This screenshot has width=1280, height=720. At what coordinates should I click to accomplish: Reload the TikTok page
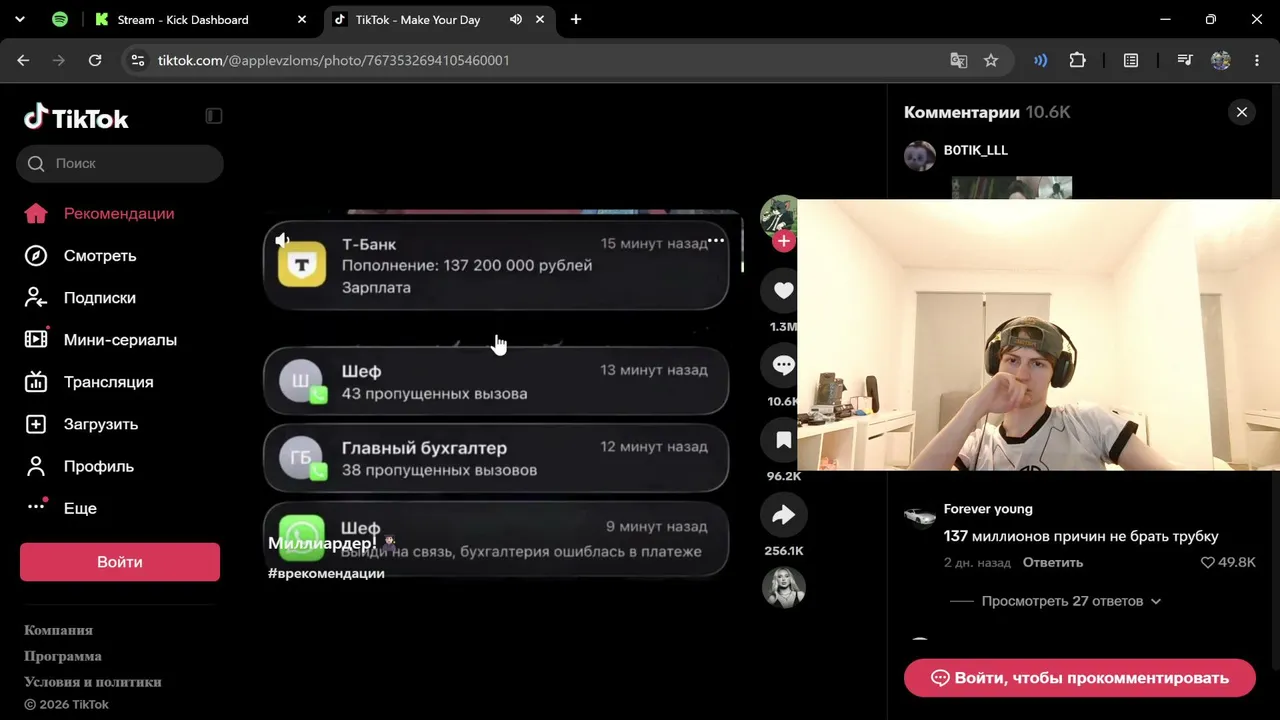pyautogui.click(x=95, y=60)
